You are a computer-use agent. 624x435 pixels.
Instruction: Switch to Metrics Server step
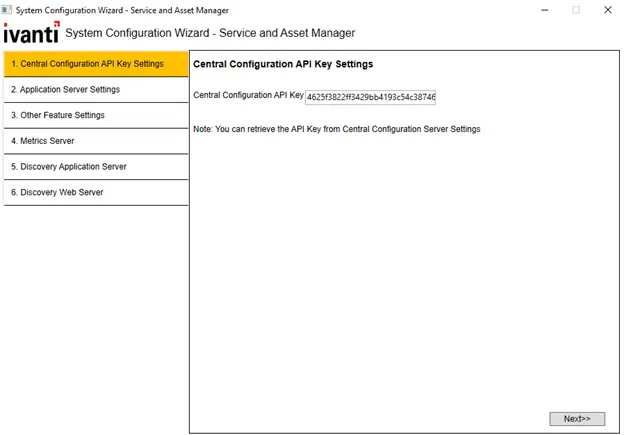click(x=96, y=141)
